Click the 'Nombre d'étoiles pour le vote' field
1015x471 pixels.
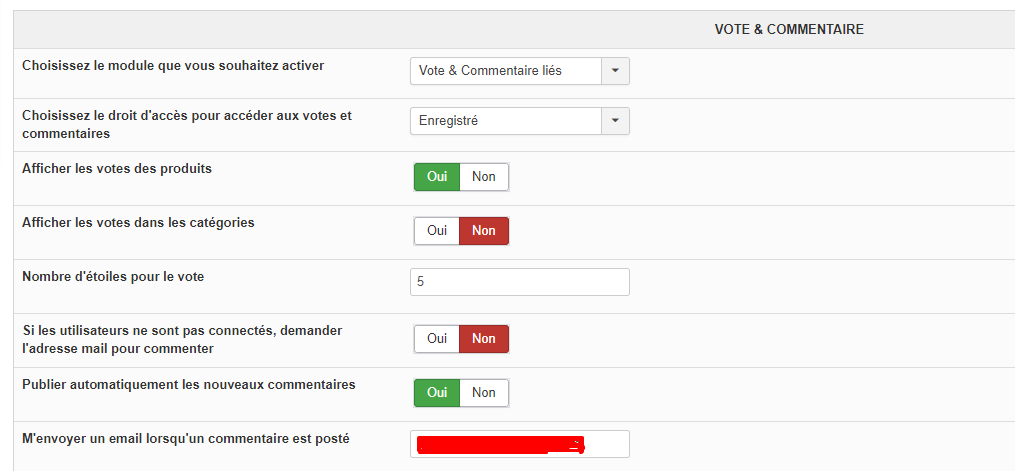[520, 282]
